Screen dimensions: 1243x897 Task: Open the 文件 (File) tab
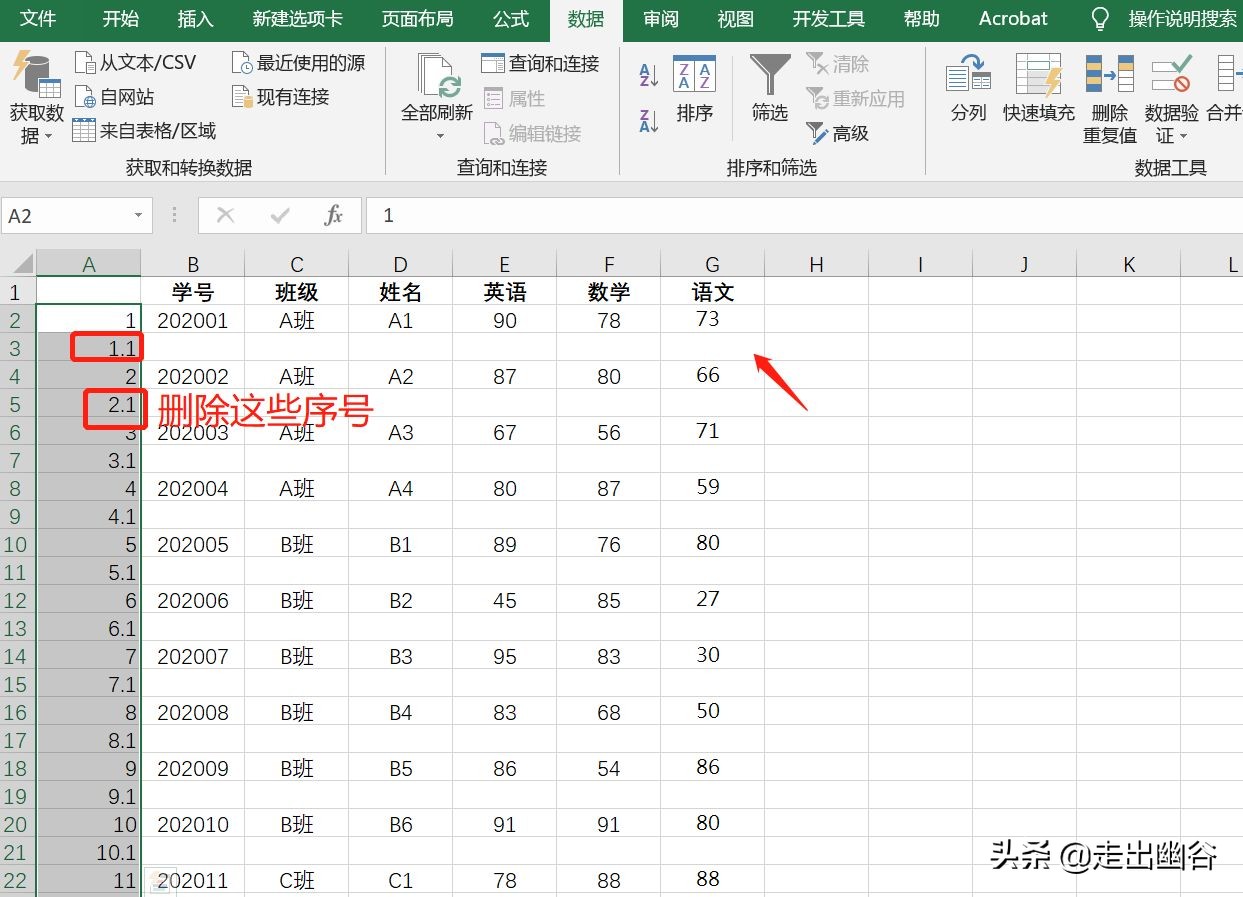tap(38, 19)
